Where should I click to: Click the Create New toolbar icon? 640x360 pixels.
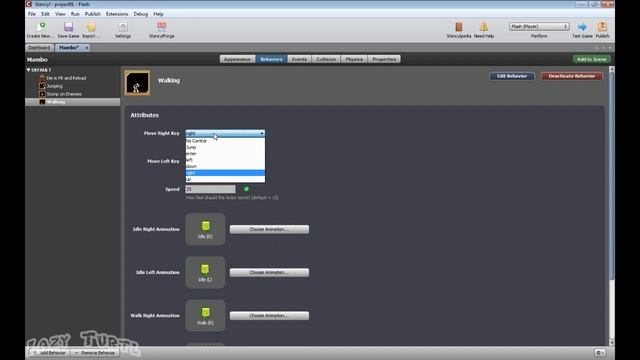pos(41,27)
